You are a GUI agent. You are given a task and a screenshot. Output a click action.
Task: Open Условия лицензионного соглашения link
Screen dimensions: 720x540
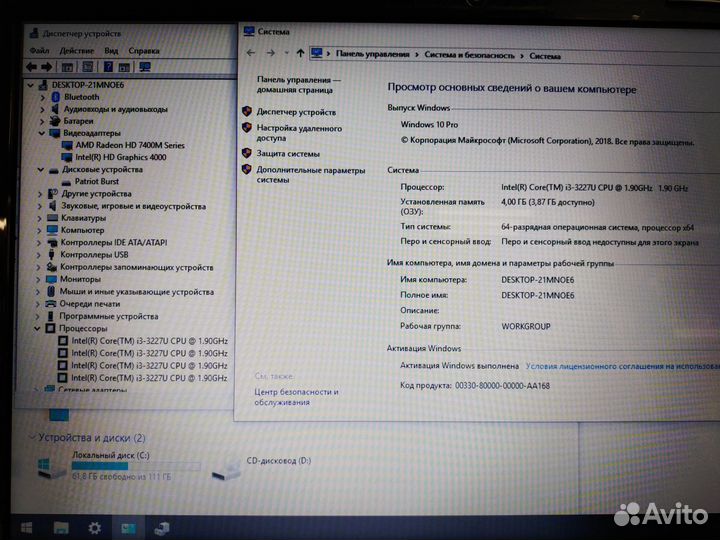[622, 366]
